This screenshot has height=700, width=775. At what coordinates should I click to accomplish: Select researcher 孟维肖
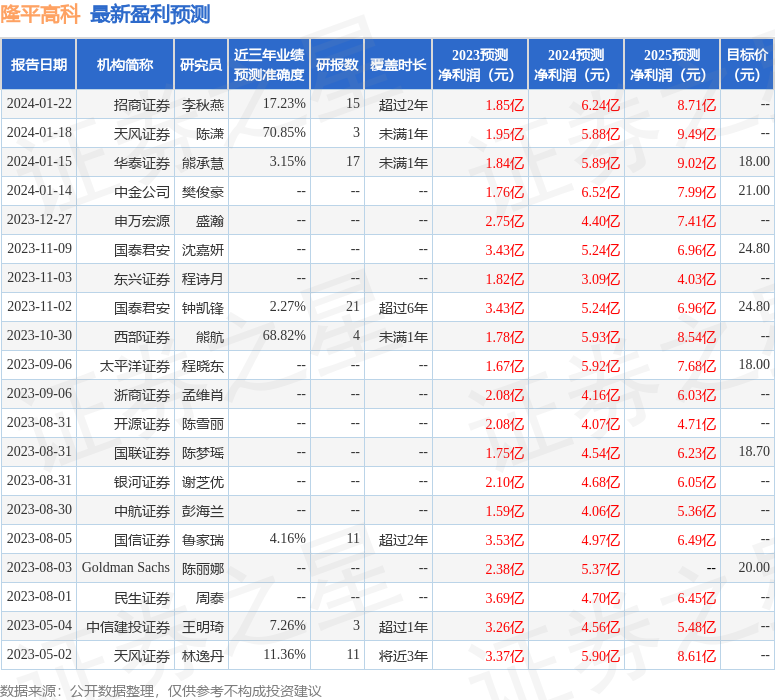point(203,395)
